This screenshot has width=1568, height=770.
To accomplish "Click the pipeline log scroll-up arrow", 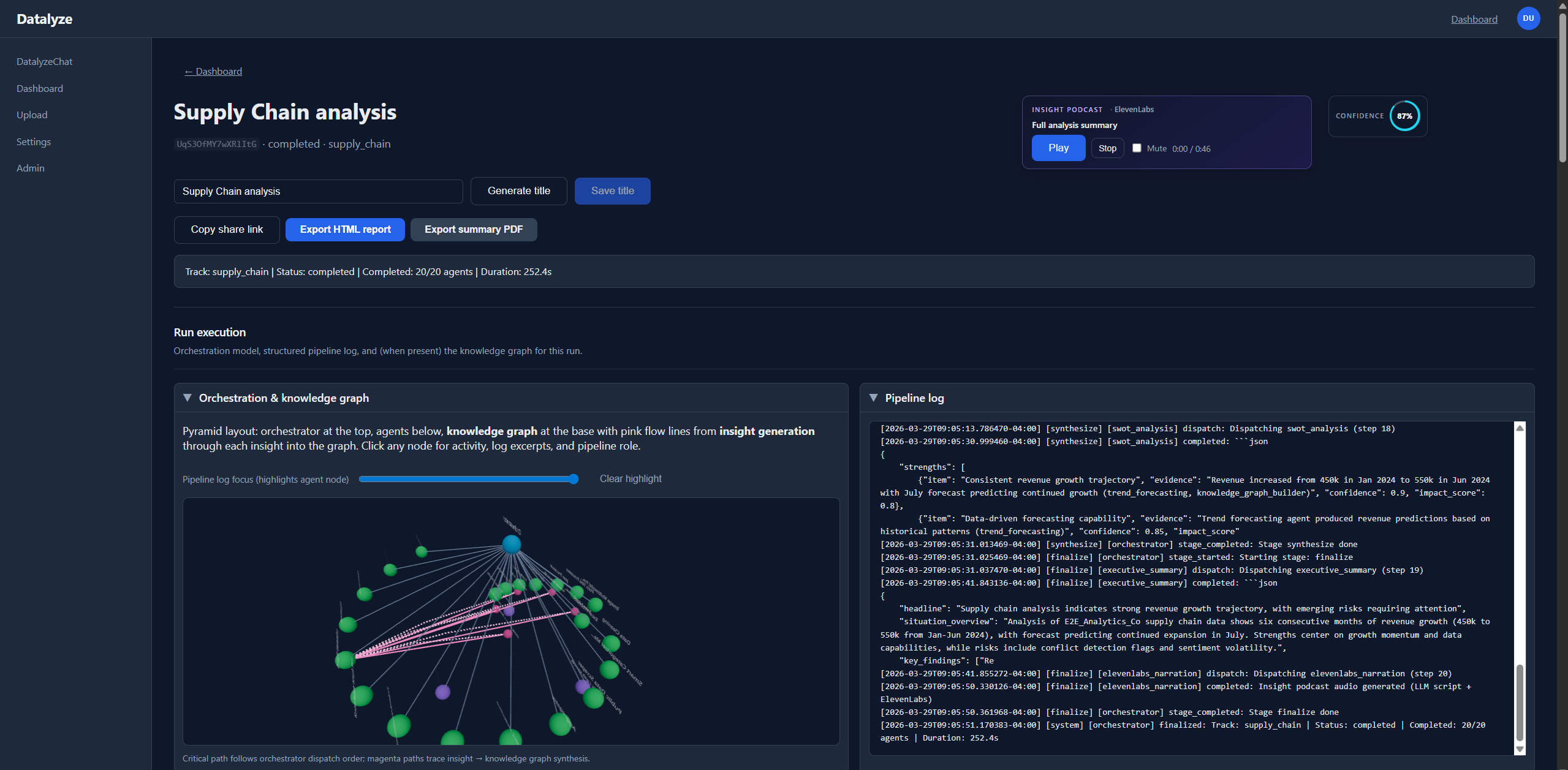I will click(1520, 428).
